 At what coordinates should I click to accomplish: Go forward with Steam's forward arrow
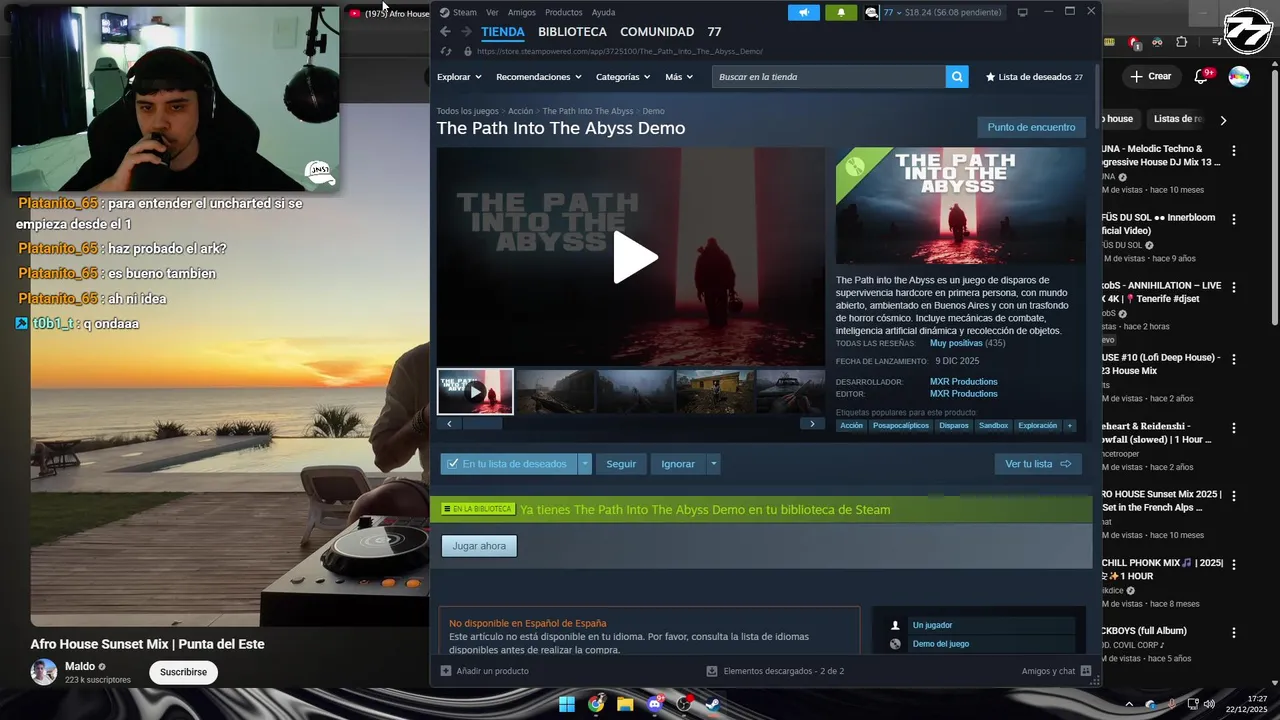tap(466, 32)
